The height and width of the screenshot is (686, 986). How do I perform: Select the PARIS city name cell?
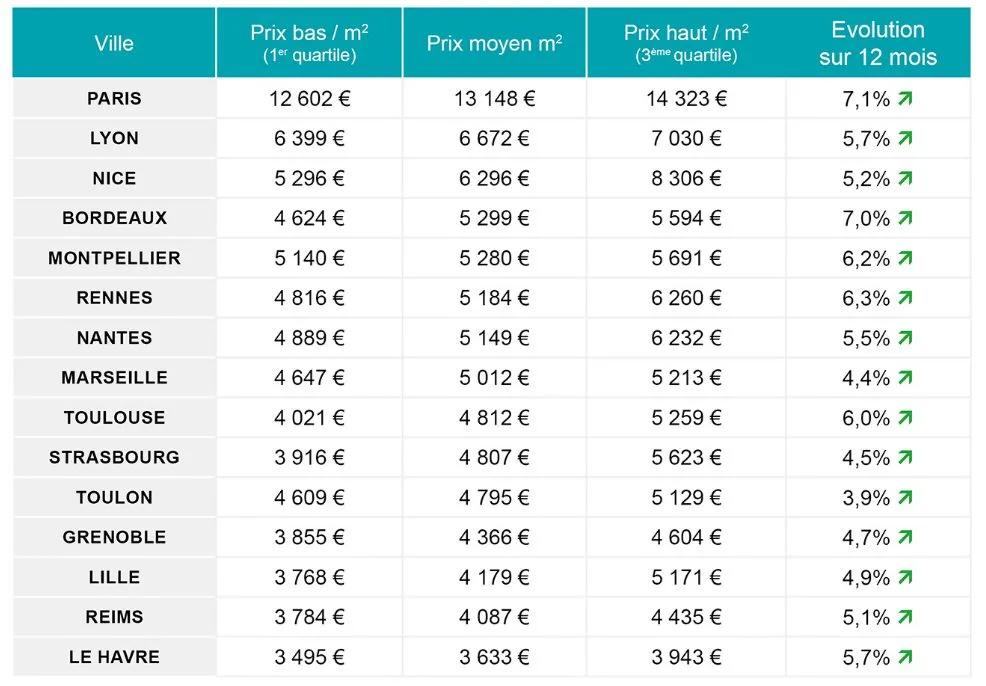pos(114,98)
